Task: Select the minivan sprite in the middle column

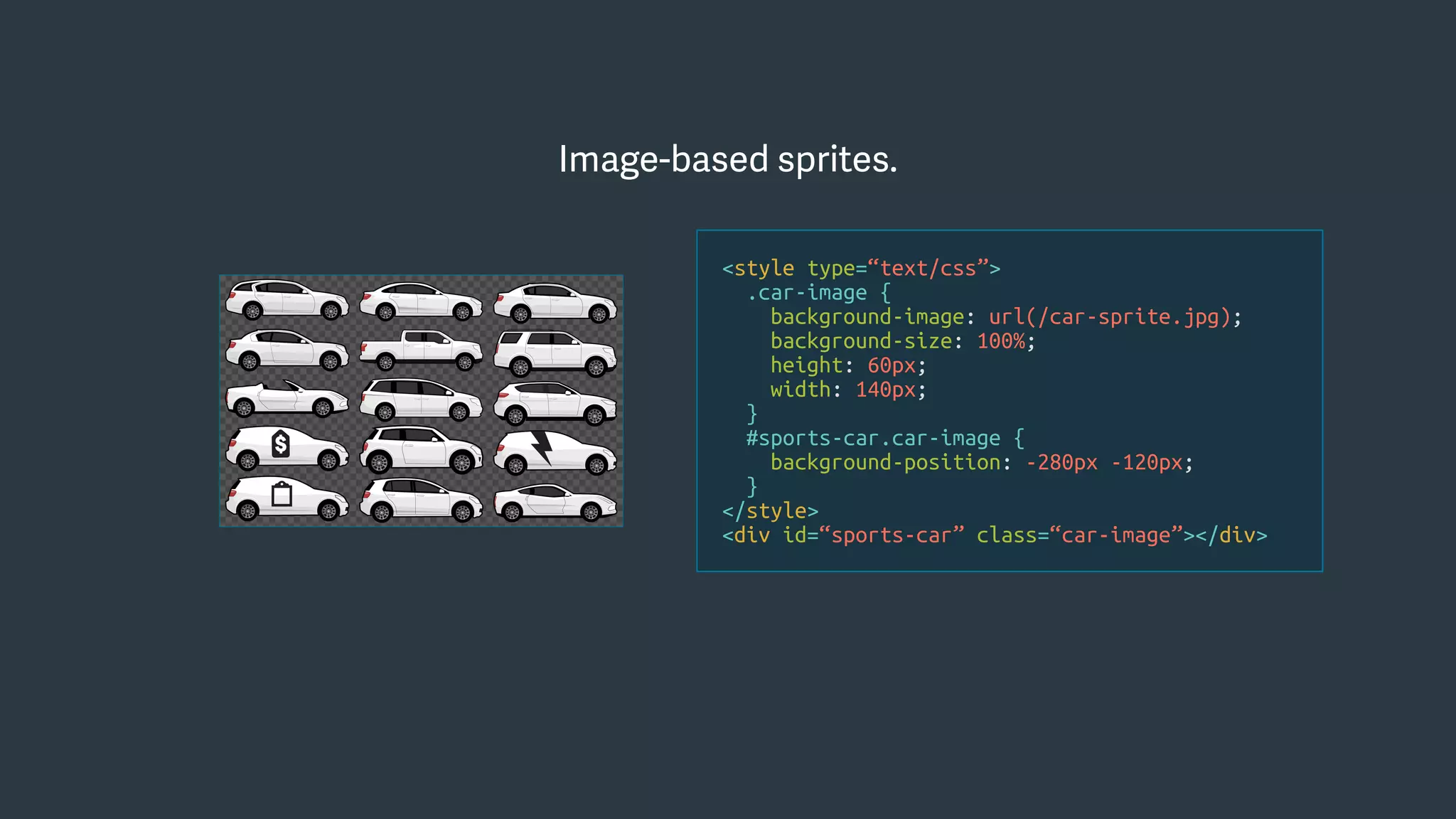Action: pos(421,400)
